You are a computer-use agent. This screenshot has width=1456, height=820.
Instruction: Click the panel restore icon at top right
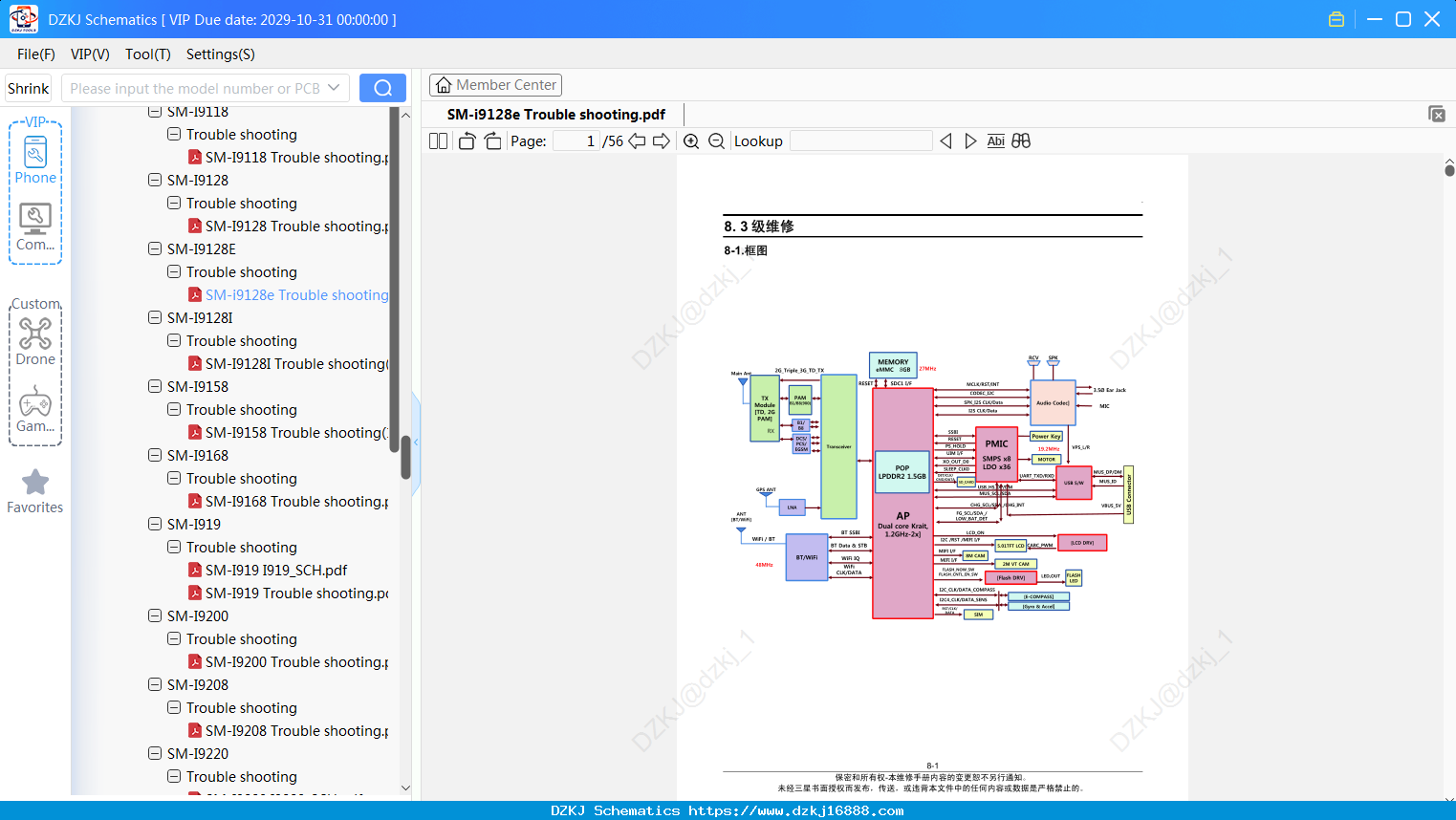[x=1436, y=114]
